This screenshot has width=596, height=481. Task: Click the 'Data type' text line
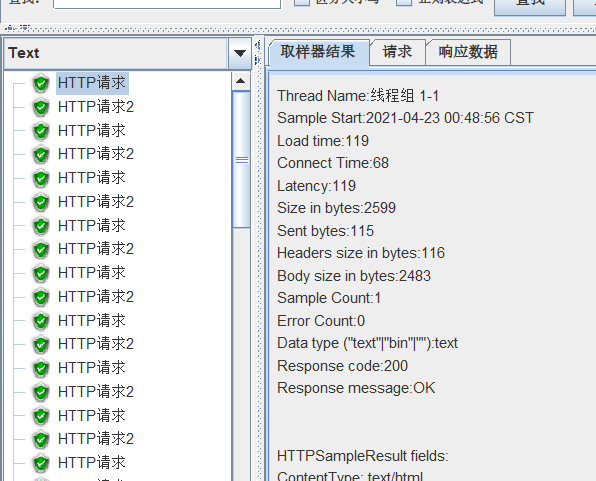[367, 343]
